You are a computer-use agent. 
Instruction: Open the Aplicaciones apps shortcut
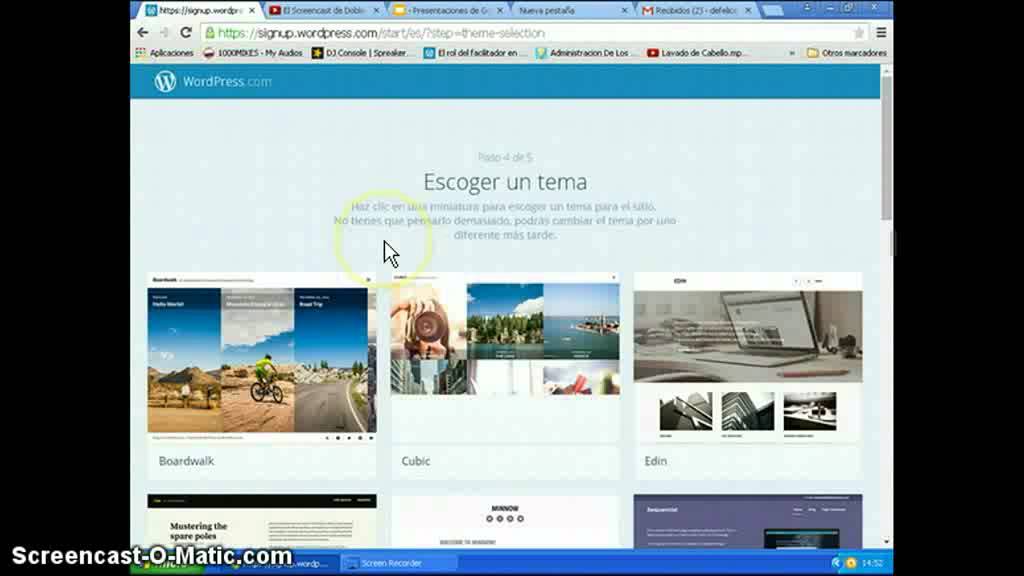(165, 53)
